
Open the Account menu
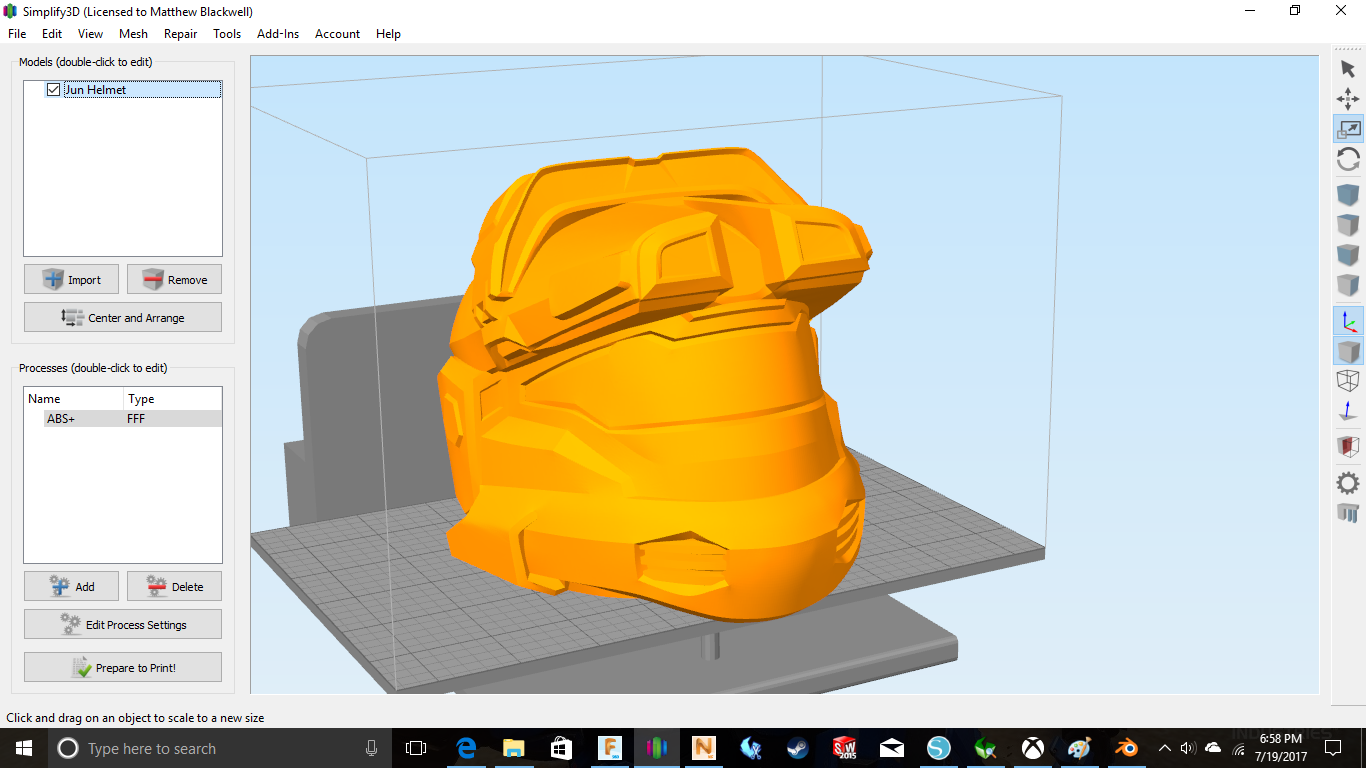tap(337, 34)
